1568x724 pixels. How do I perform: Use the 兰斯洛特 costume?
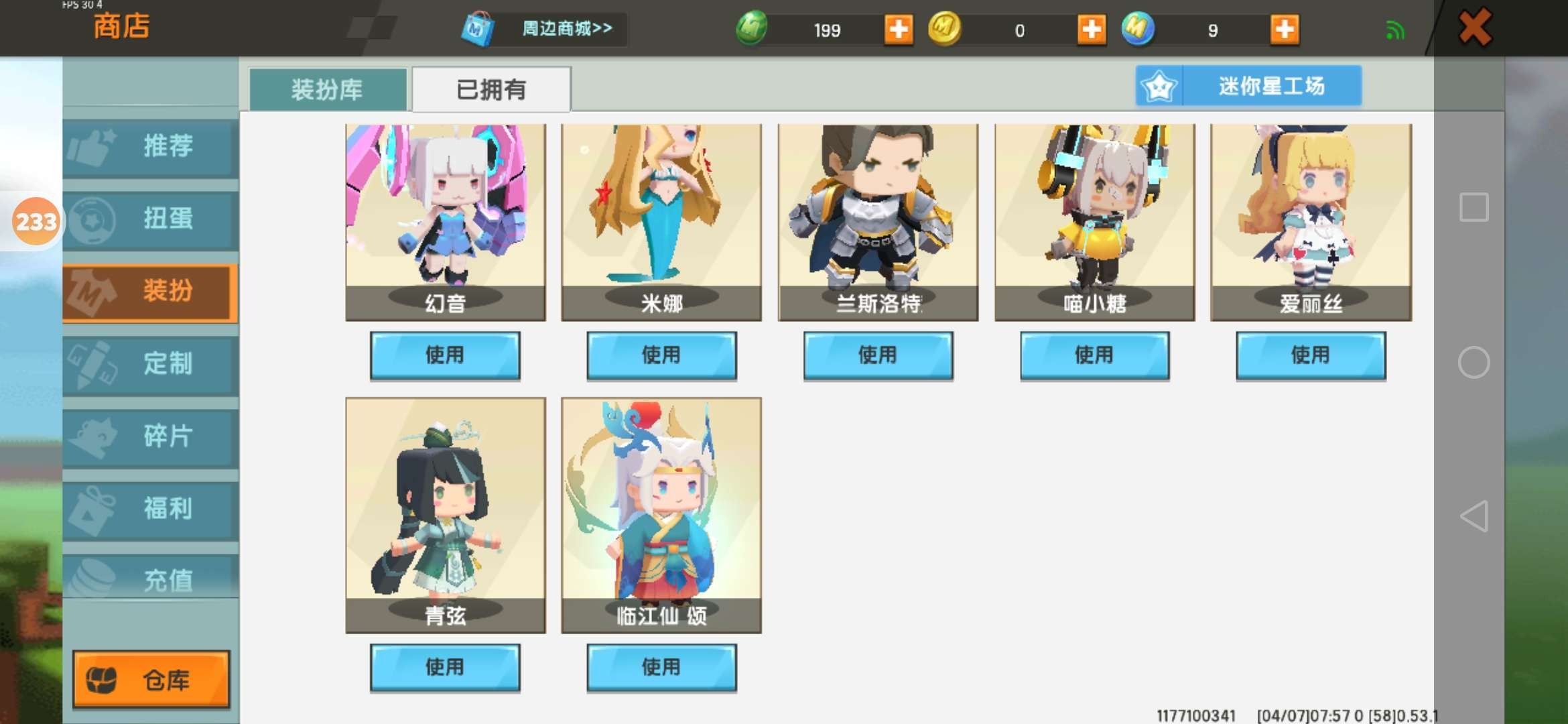point(878,355)
